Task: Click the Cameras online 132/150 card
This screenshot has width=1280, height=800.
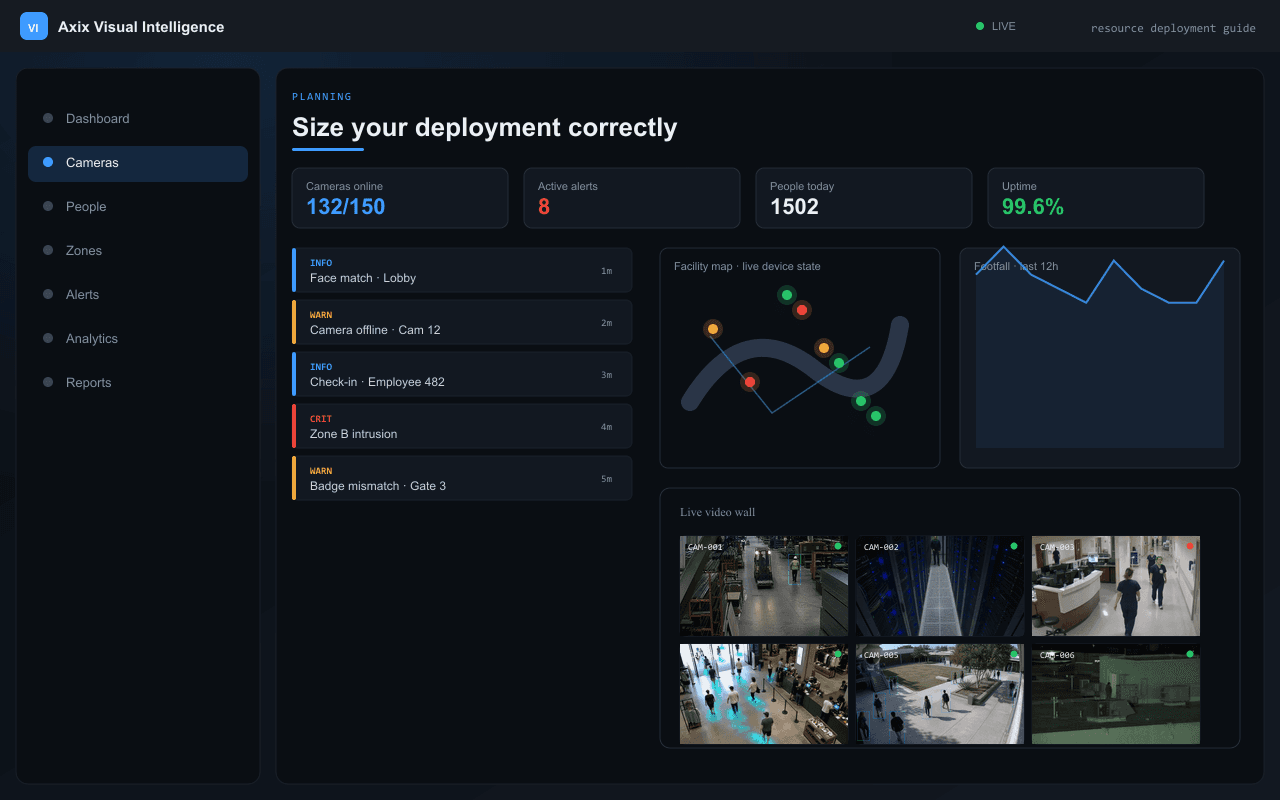Action: (400, 198)
